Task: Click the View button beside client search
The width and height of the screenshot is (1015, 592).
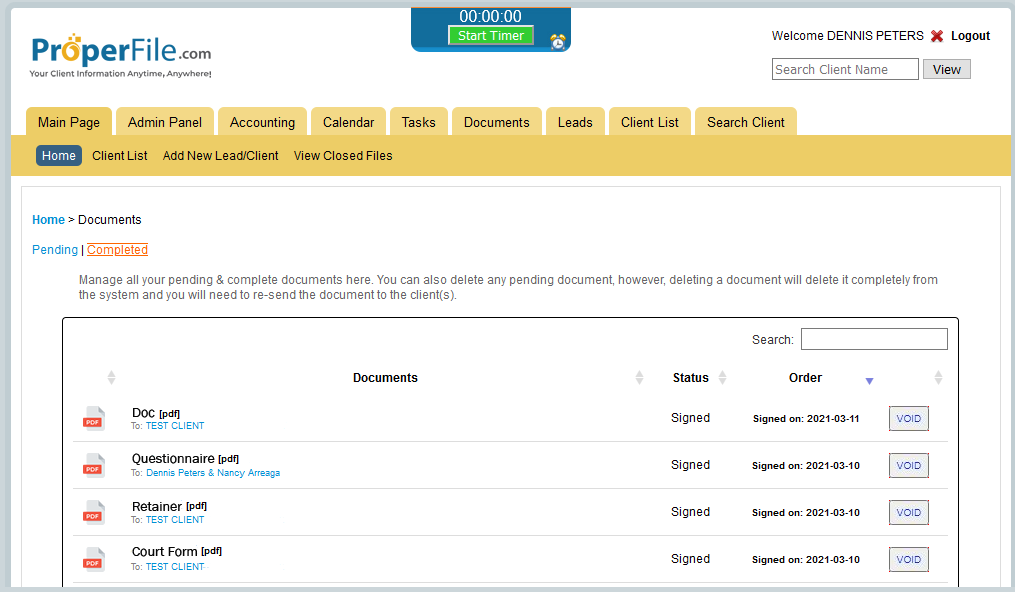Action: pyautogui.click(x=946, y=70)
